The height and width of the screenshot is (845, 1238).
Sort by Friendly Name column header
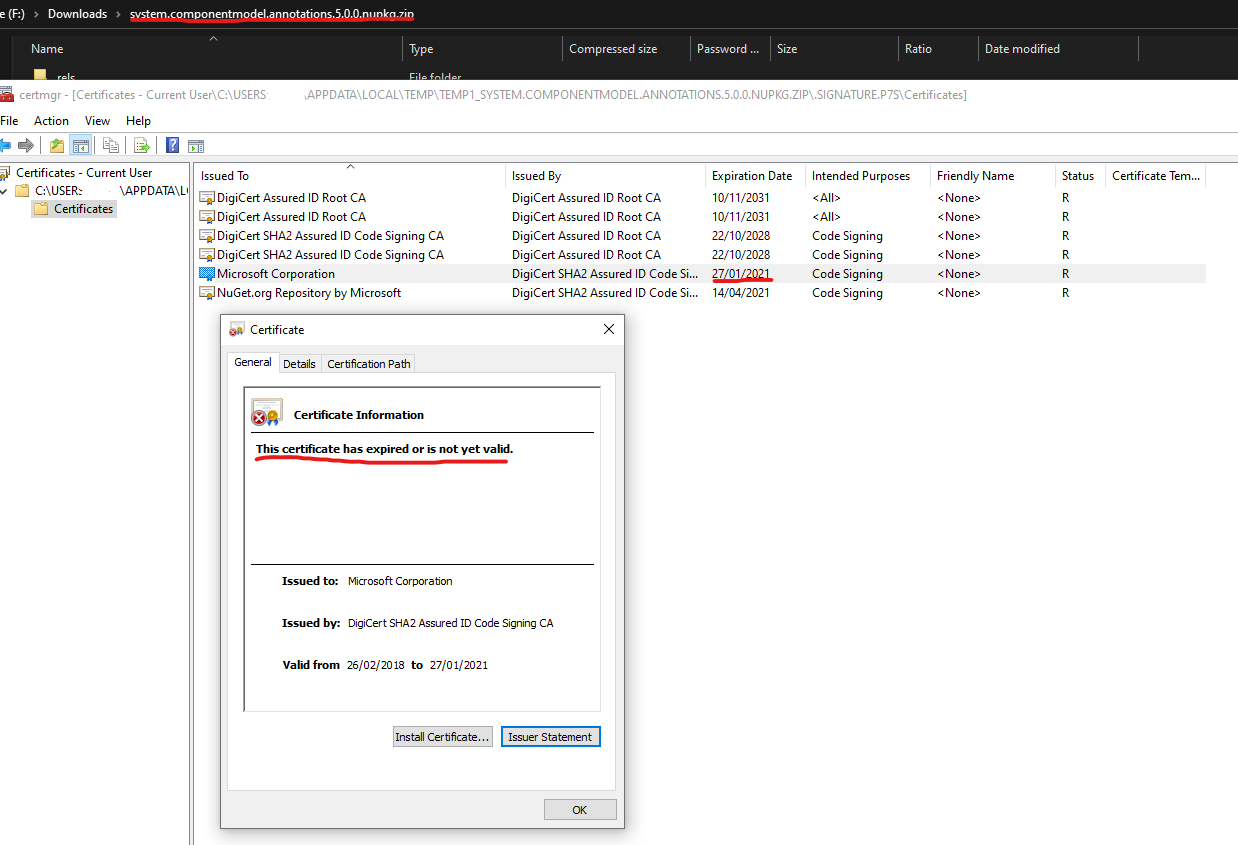click(993, 176)
